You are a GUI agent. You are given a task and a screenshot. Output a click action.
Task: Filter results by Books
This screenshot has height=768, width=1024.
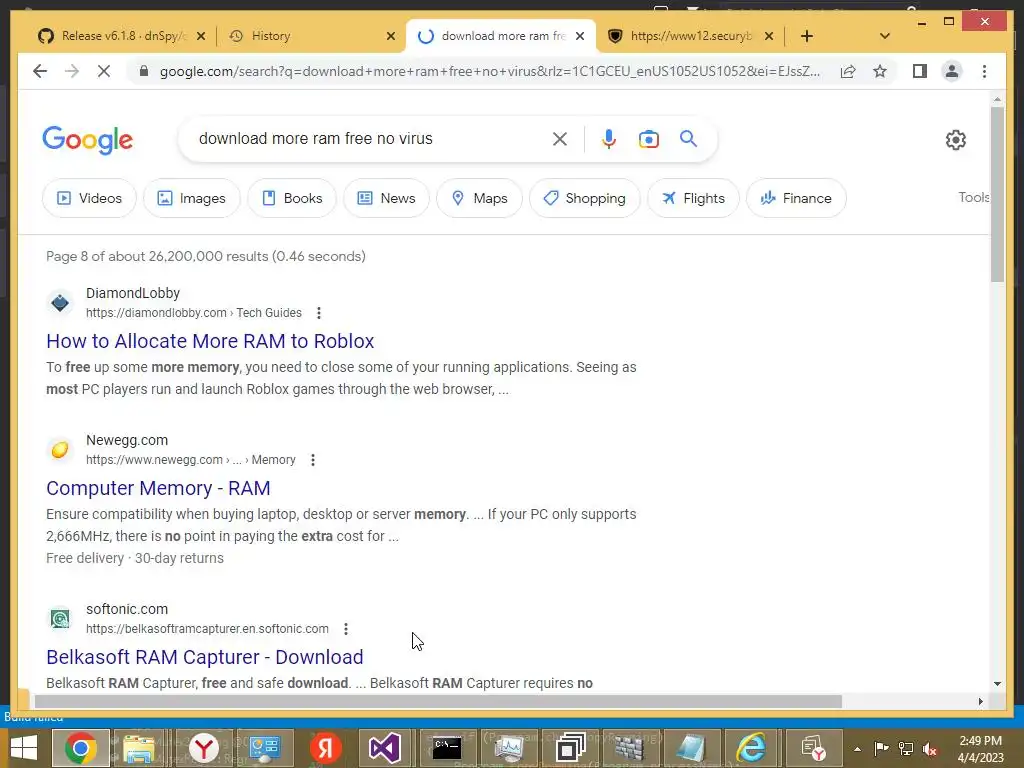pos(292,198)
